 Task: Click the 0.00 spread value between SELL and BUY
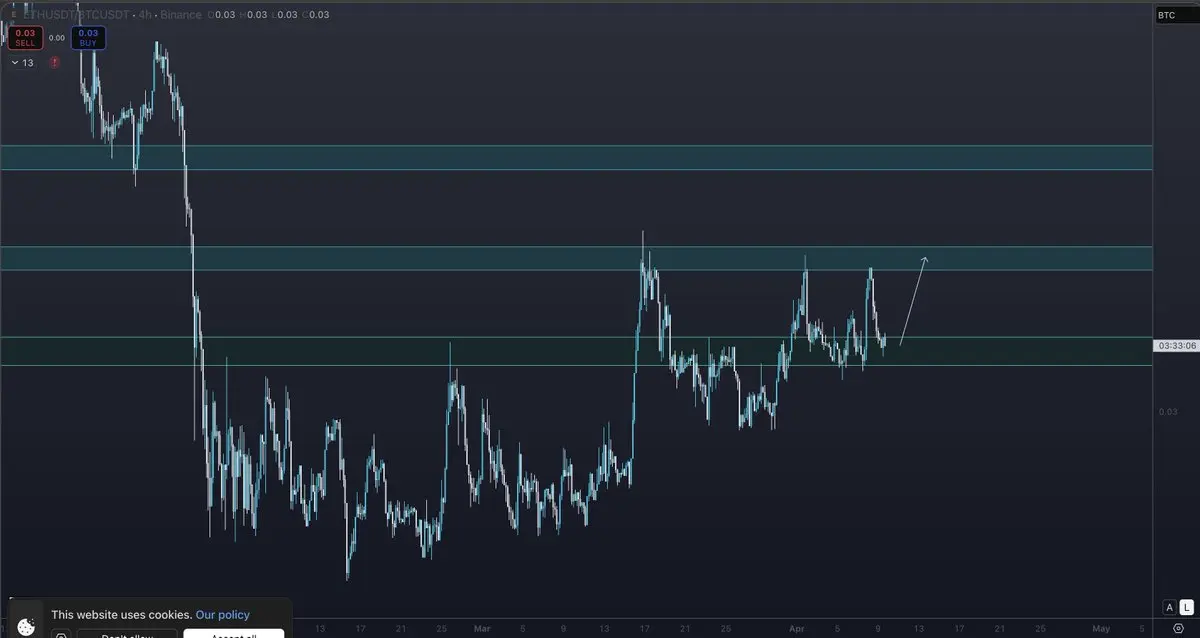[57, 38]
